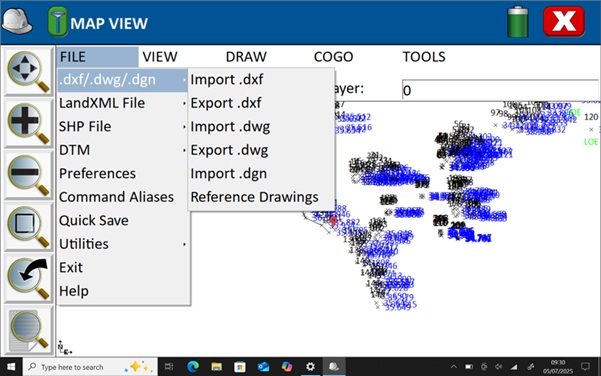
Task: Expand the Utilities submenu
Action: pos(123,244)
